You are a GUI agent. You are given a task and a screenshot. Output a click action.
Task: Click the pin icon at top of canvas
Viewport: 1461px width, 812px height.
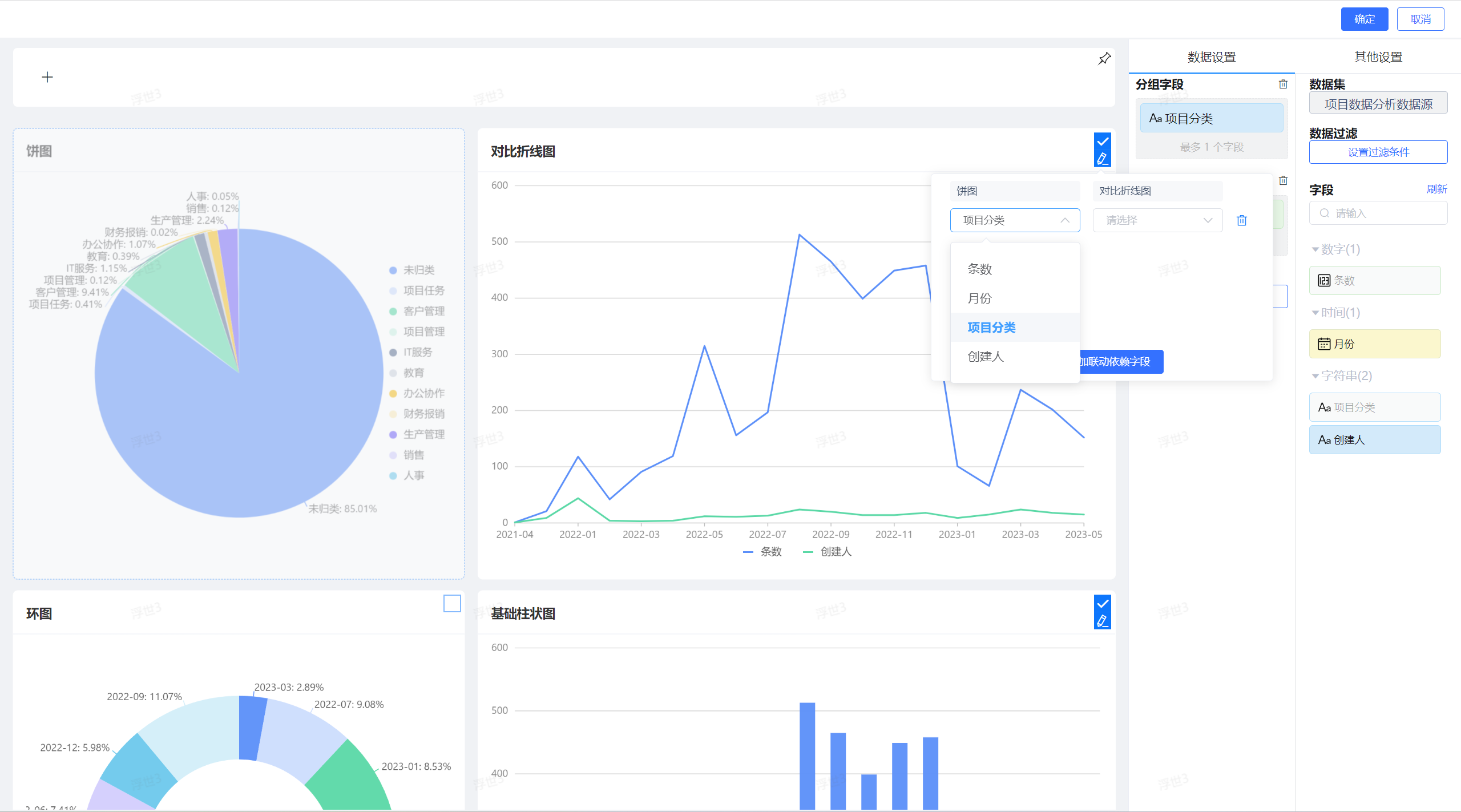click(x=1104, y=58)
